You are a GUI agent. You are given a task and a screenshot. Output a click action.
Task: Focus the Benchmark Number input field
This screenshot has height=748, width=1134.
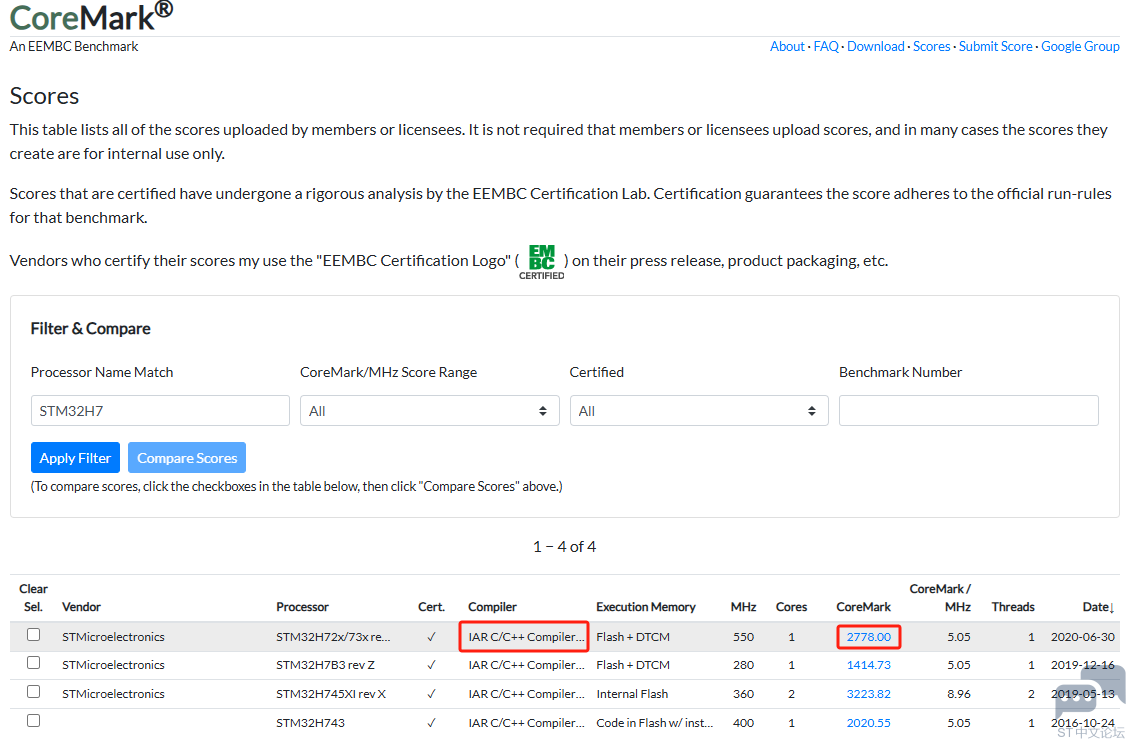(968, 410)
